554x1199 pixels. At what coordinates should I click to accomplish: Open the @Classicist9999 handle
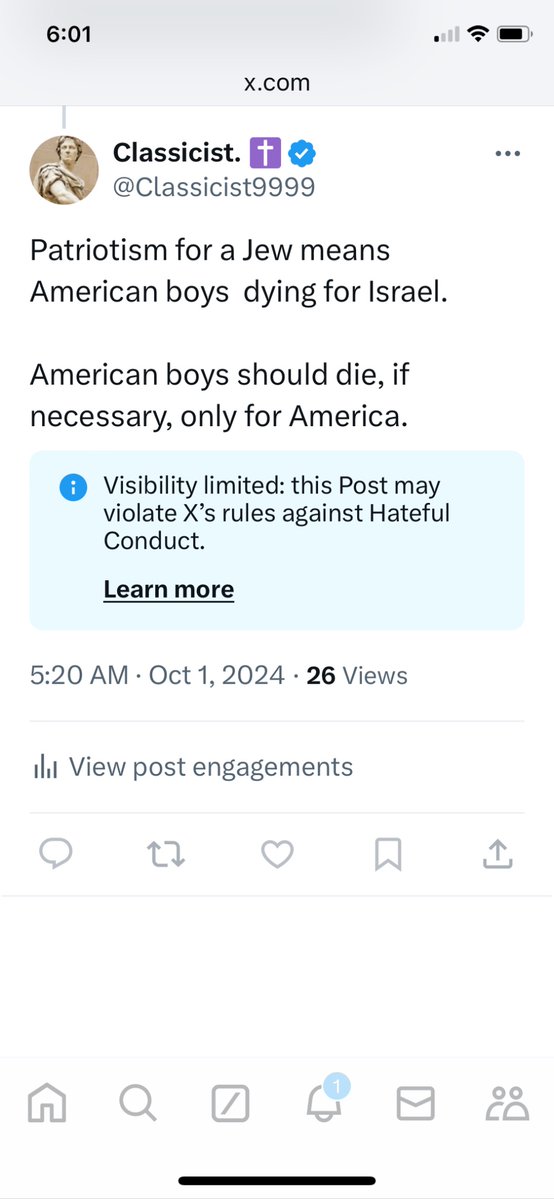click(x=213, y=187)
